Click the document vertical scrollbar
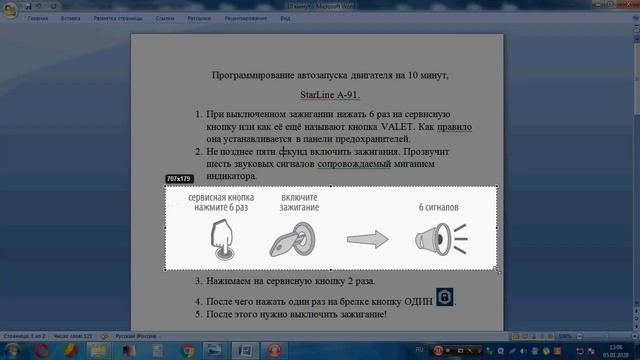 point(636,171)
